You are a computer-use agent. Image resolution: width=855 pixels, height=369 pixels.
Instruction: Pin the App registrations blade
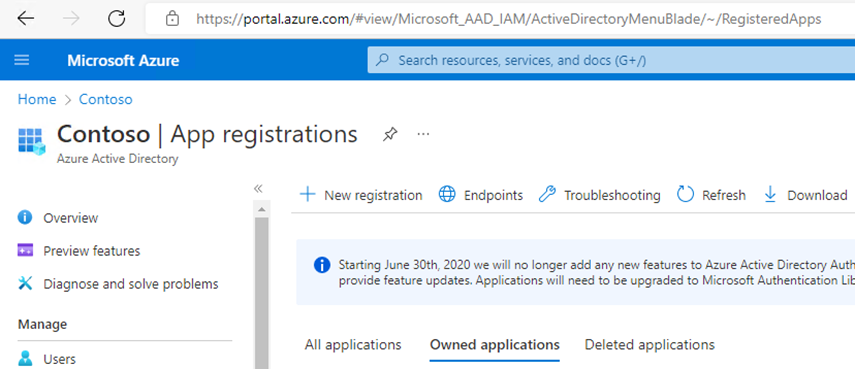click(389, 134)
